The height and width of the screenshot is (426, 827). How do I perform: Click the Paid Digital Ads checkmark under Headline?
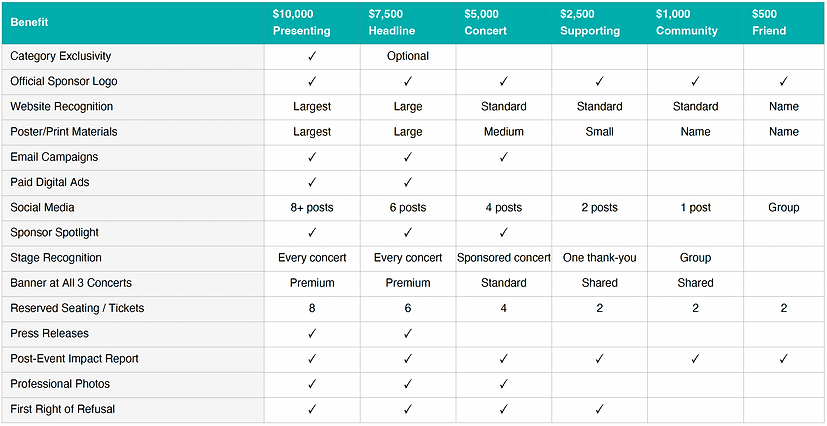point(407,182)
